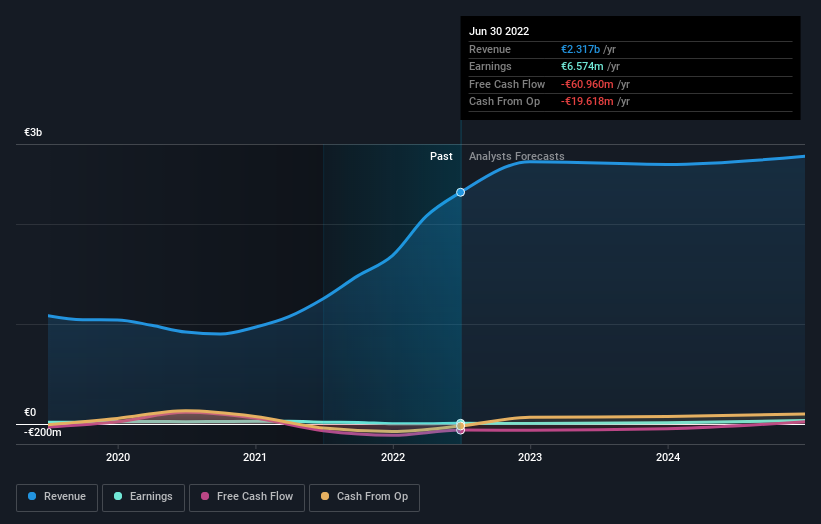Click the -€19.618m cash from op value
The height and width of the screenshot is (524, 821).
[587, 102]
